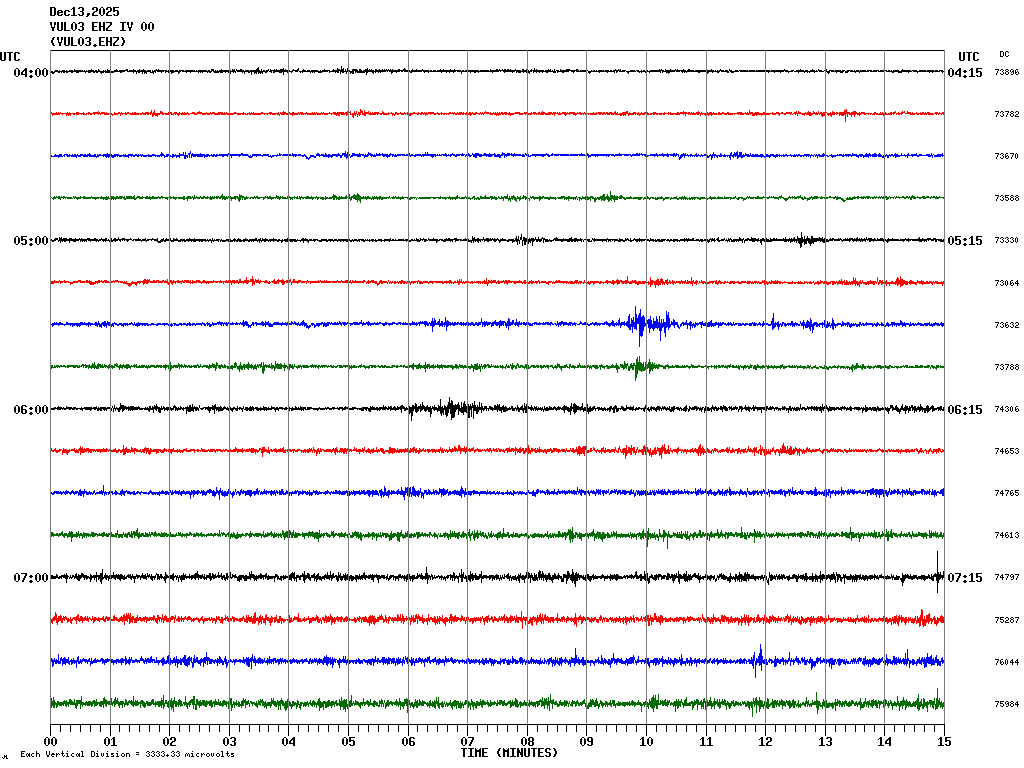Select the VUL03 EHZ IV 00 station header
1024x768 pixels.
point(101,27)
